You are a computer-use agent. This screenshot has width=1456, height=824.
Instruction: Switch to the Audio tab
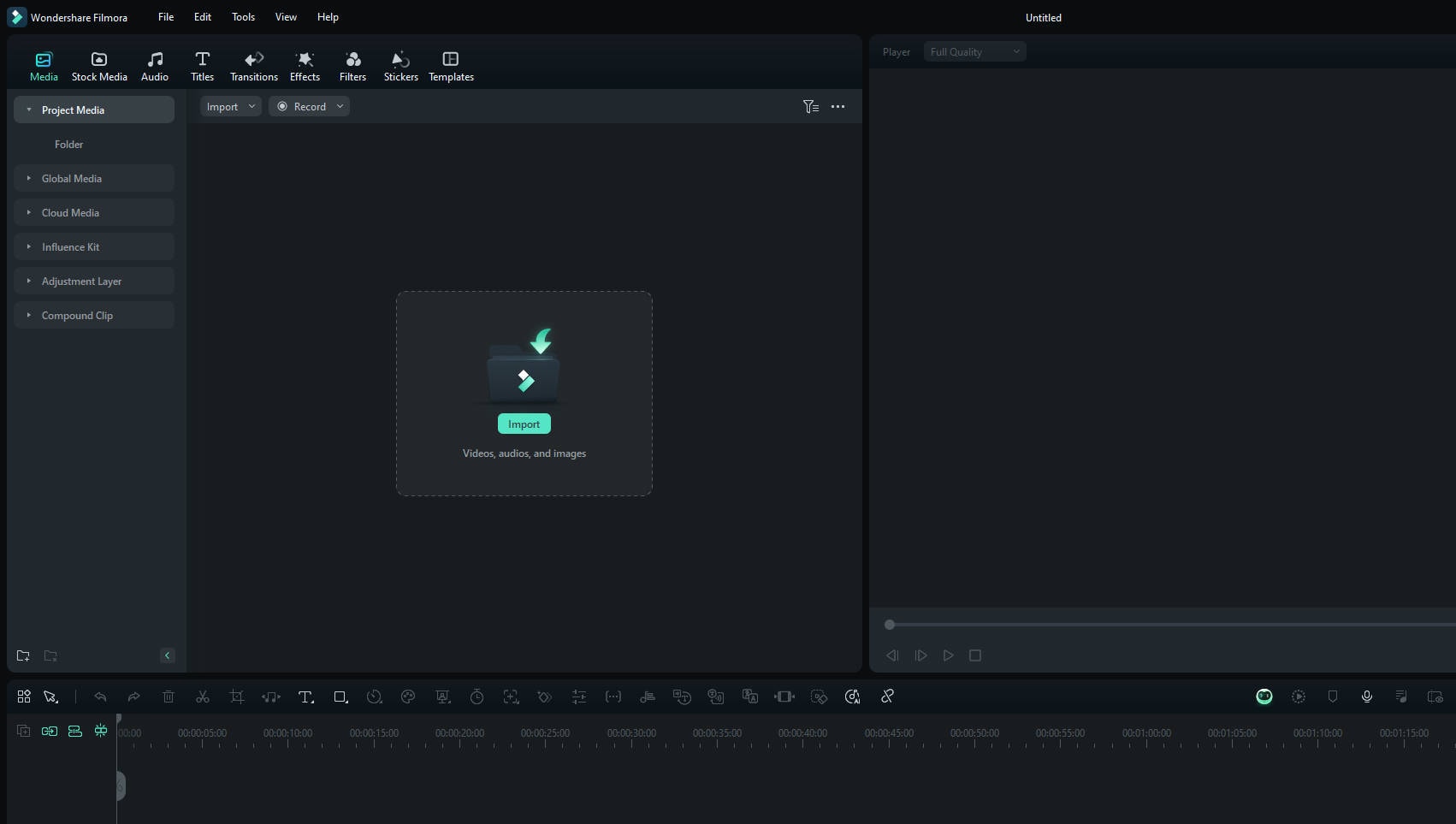click(x=155, y=66)
